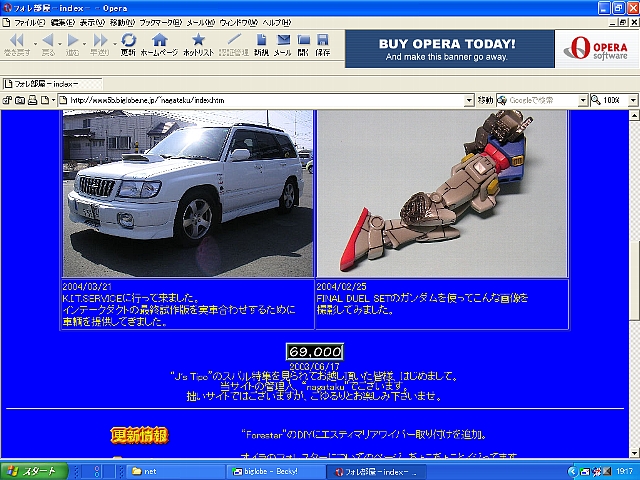Open the ファイル (File) menu

(x=27, y=22)
